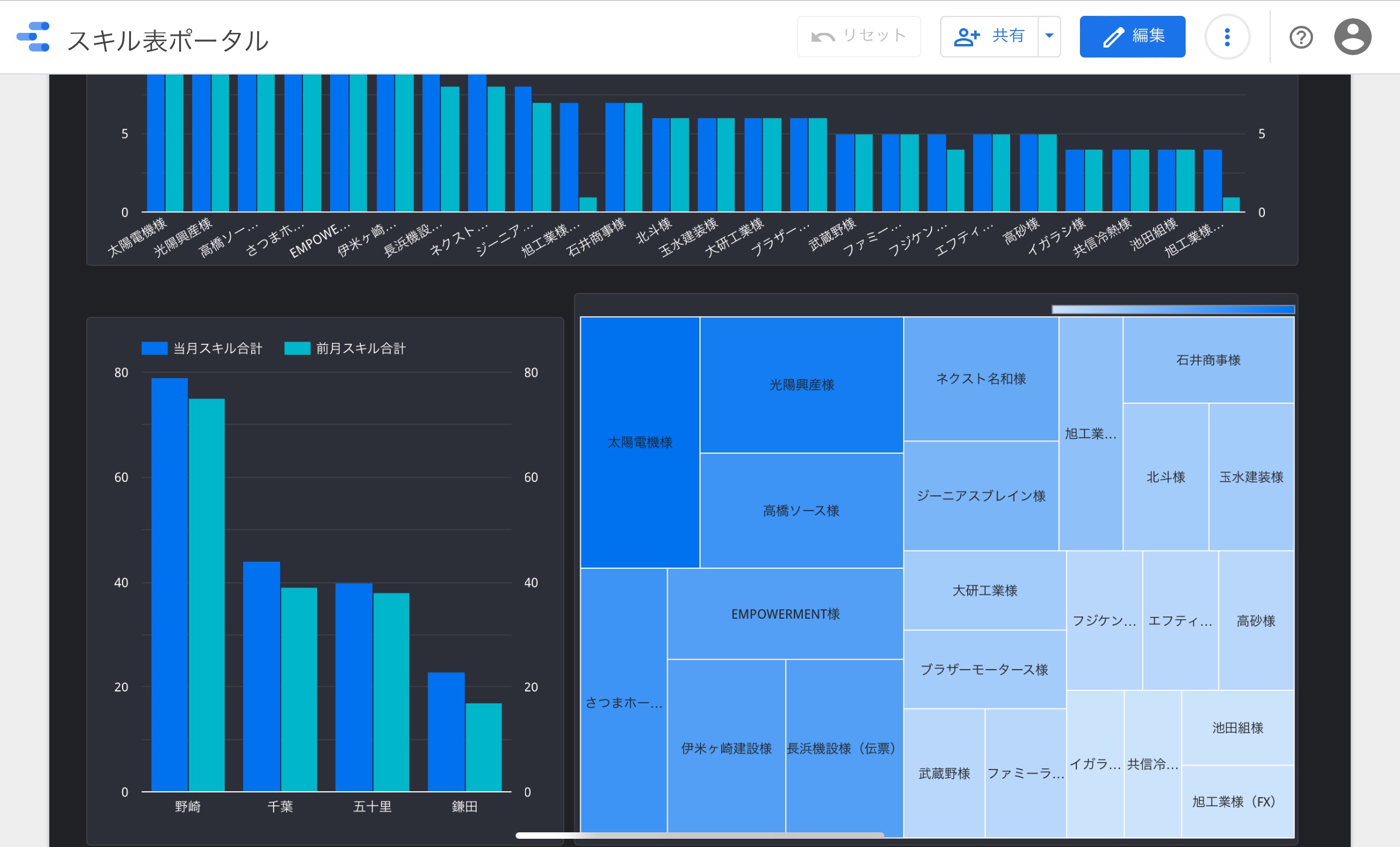The height and width of the screenshot is (847, 1400).
Task: Select the 光陽興産様 treemap tile
Action: 802,384
